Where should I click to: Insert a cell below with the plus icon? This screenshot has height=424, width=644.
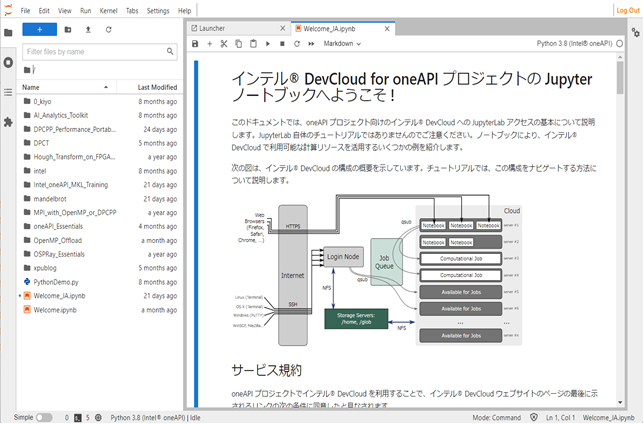(209, 44)
